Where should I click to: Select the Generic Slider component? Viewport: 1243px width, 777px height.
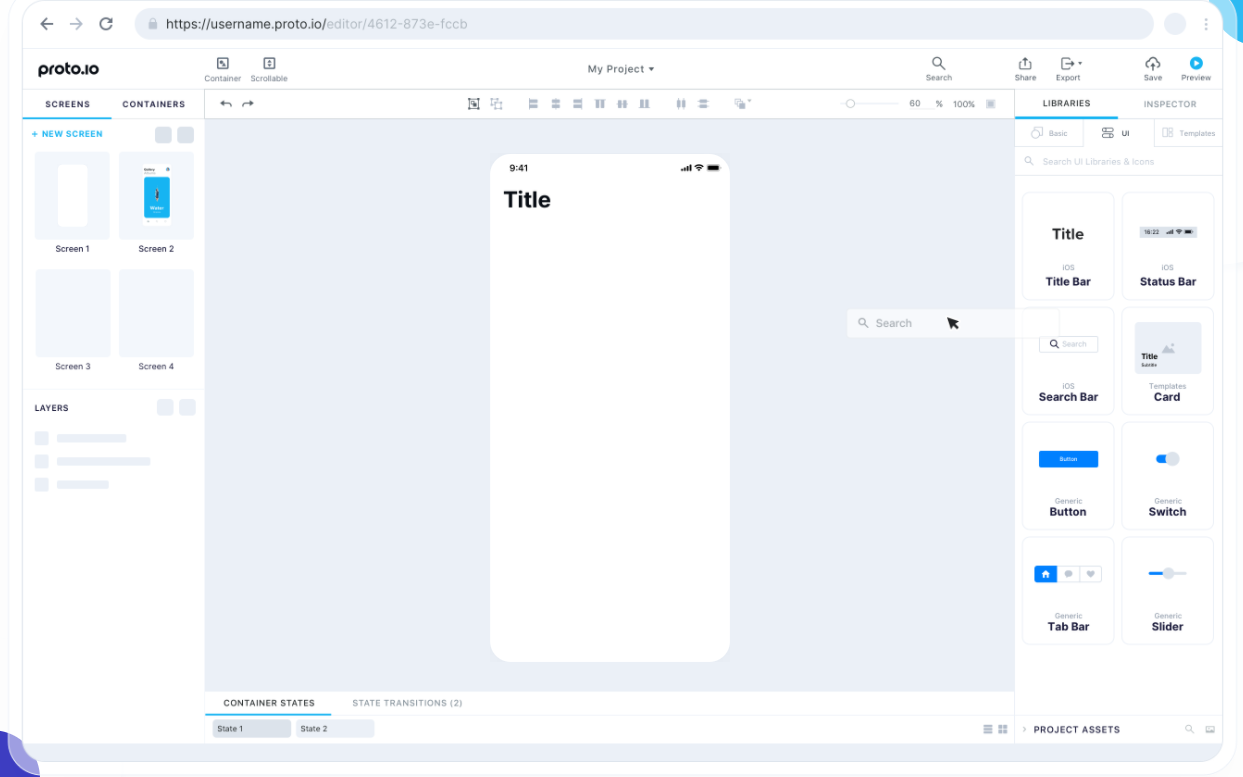coord(1168,591)
